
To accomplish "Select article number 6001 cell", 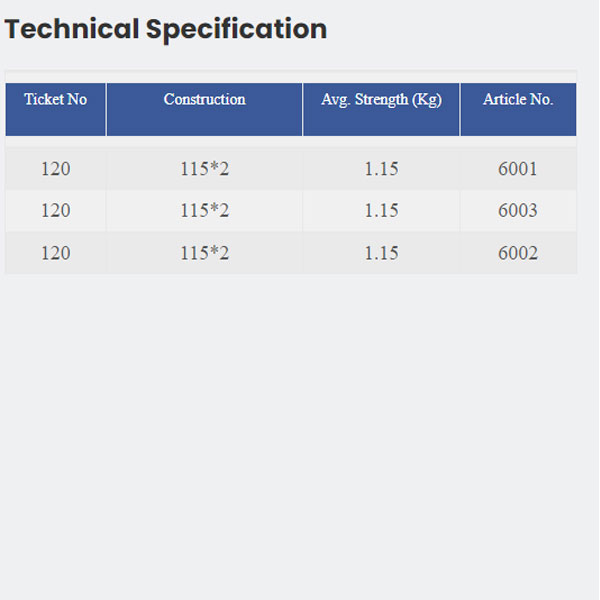I will pos(518,169).
